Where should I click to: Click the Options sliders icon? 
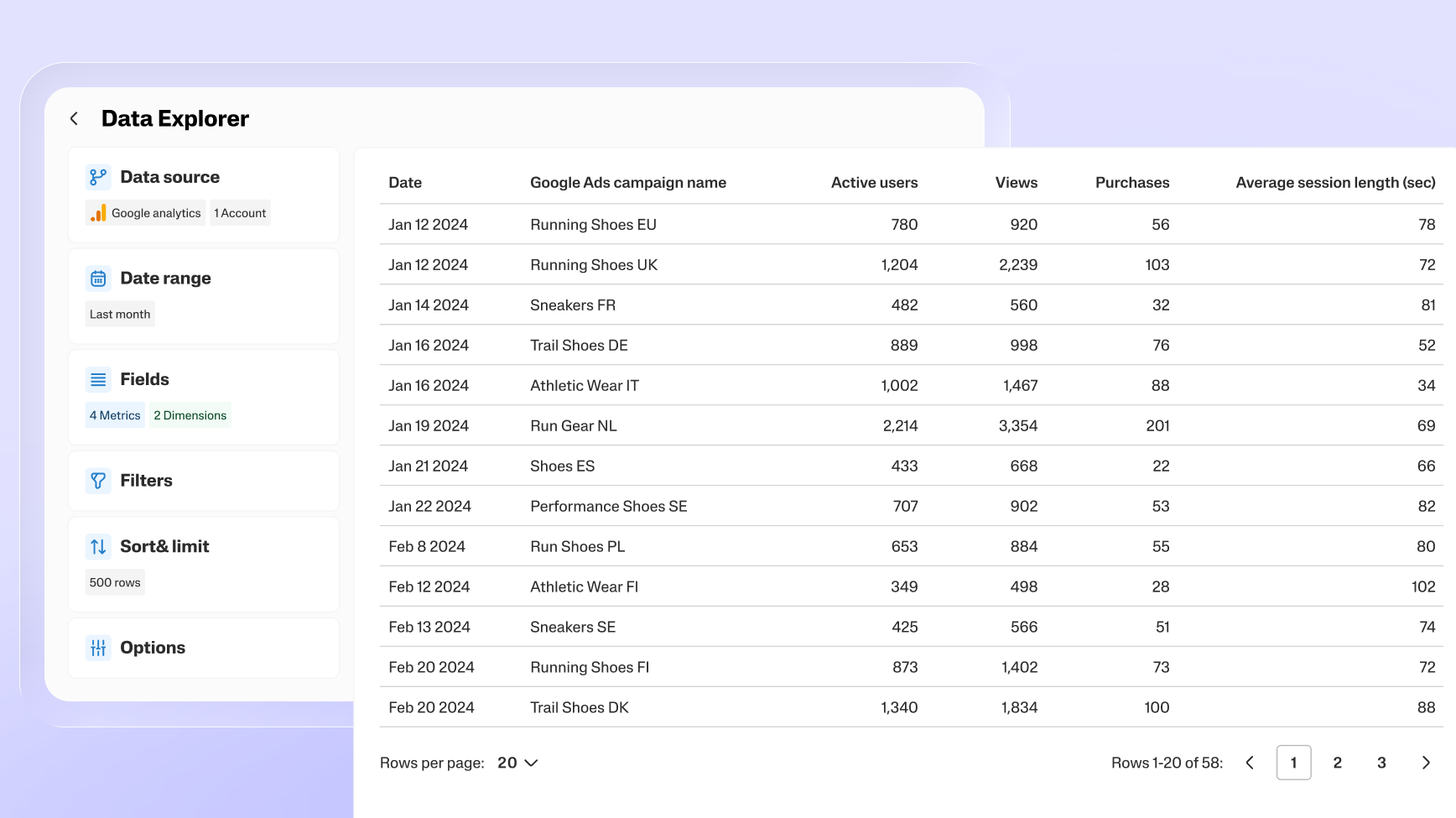tap(98, 648)
